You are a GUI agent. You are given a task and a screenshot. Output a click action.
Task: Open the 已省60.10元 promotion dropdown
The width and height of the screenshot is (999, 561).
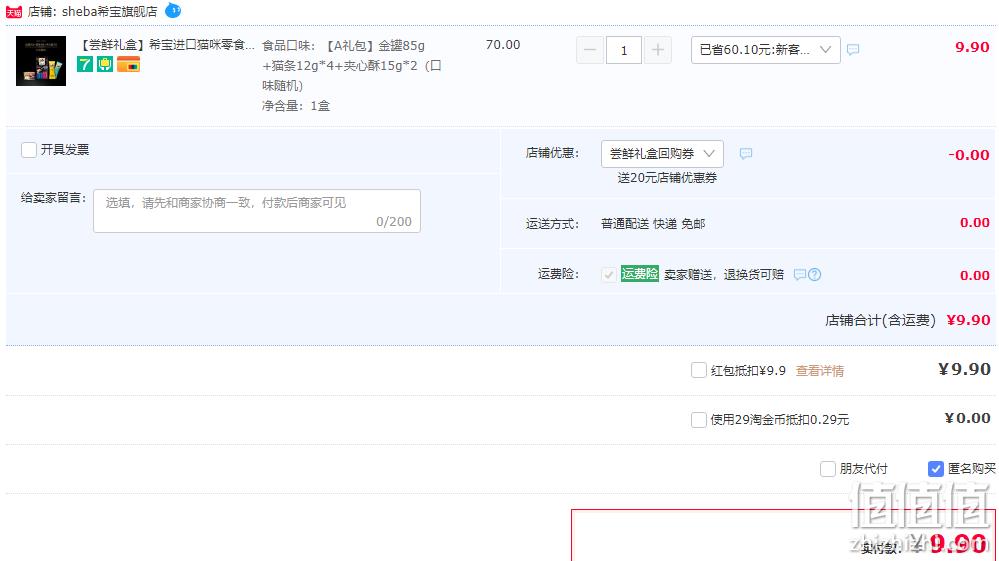pos(765,50)
